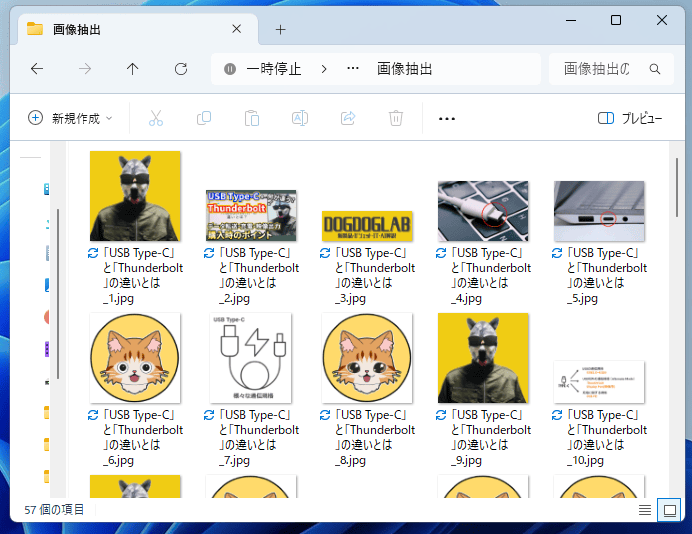This screenshot has width=692, height=534.
Task: Go up one level with the up arrow
Action: 133,69
